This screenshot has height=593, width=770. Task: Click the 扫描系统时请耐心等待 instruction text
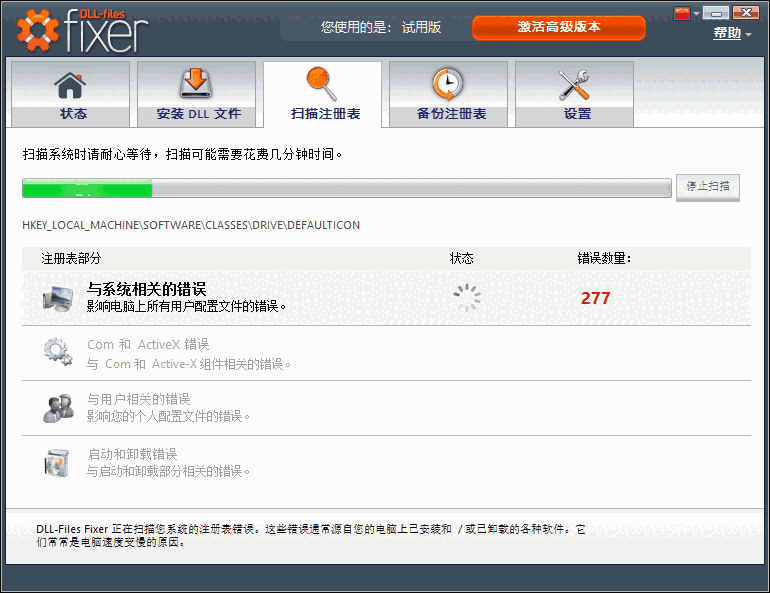coord(182,155)
